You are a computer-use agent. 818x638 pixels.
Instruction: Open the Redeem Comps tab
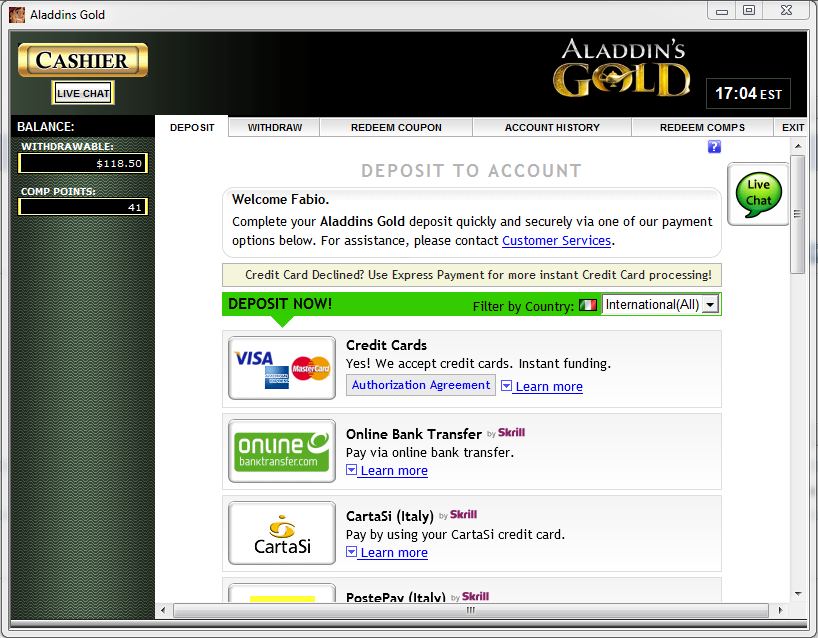[x=702, y=127]
